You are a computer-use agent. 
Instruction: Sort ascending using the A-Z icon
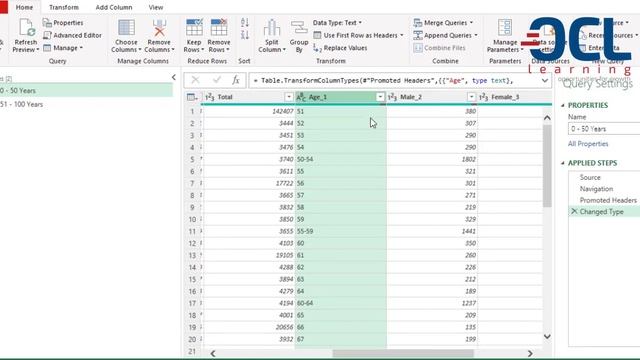245,22
